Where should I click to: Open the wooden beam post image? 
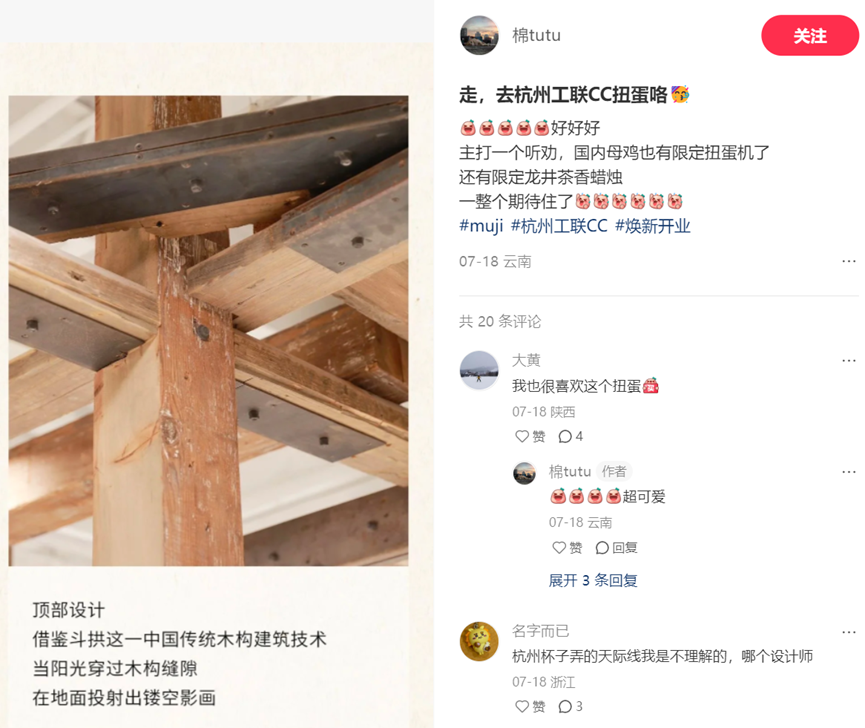click(x=209, y=331)
